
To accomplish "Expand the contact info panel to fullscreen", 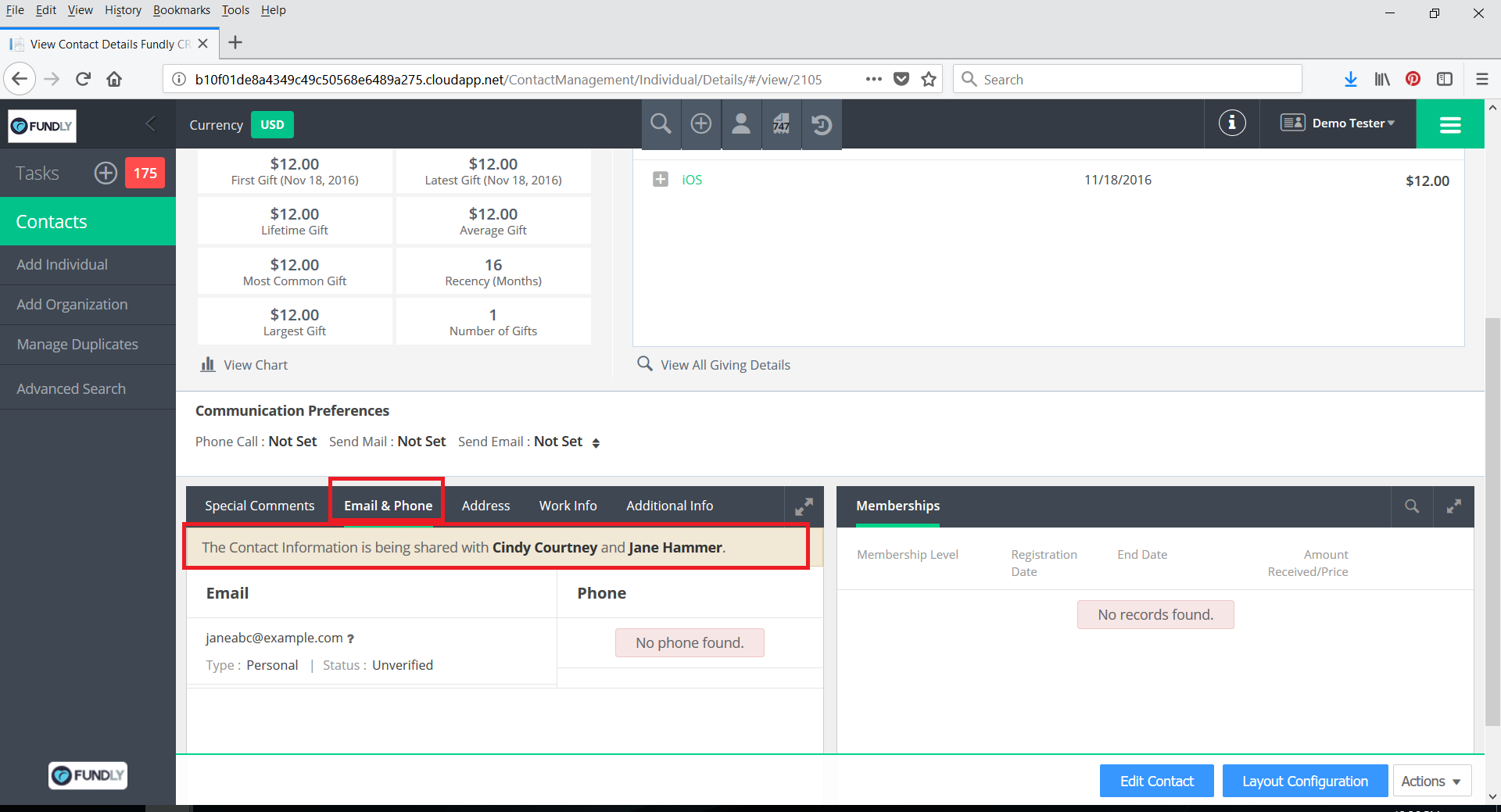I will 804,506.
